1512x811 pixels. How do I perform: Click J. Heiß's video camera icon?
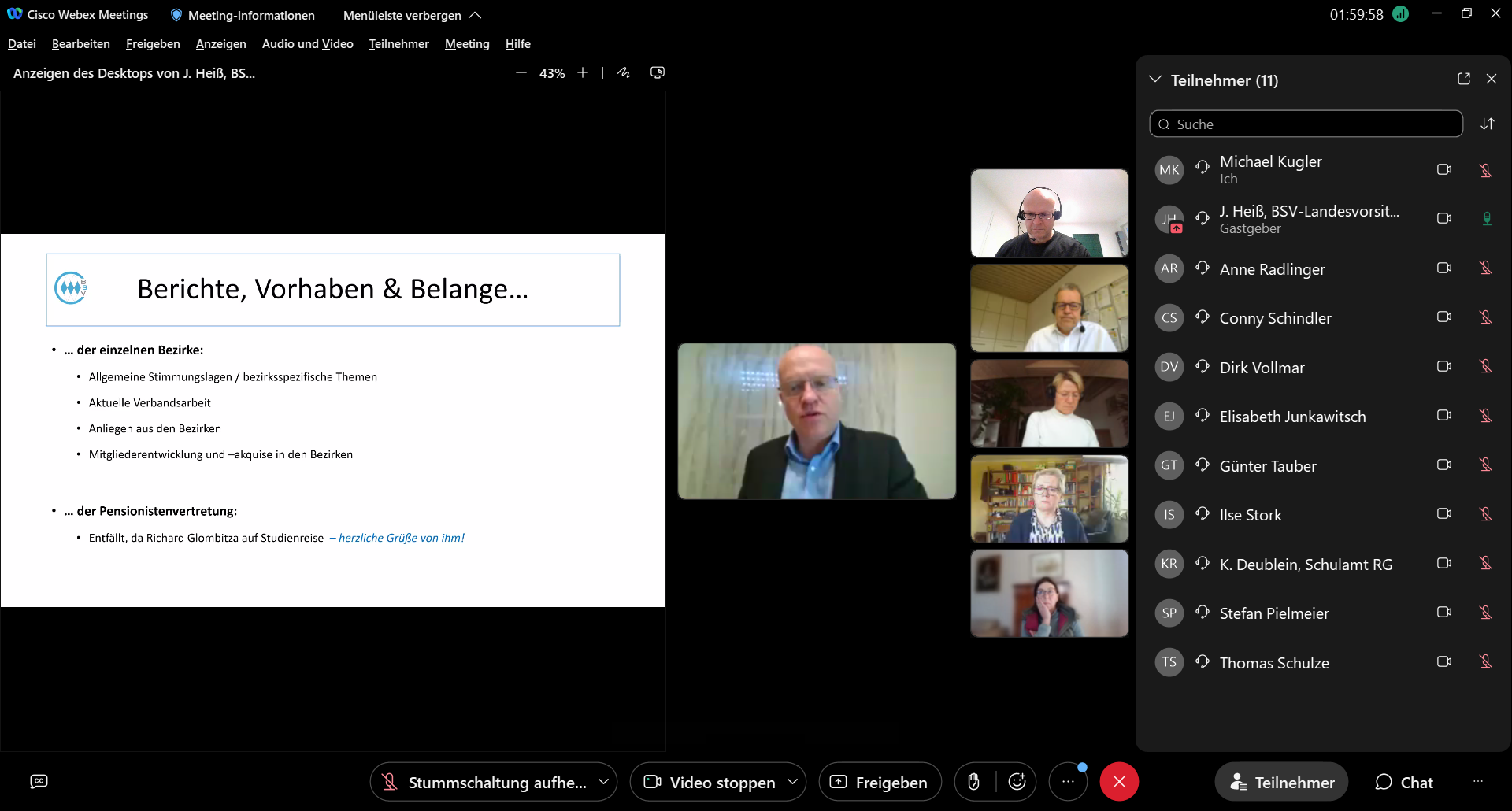coord(1444,218)
